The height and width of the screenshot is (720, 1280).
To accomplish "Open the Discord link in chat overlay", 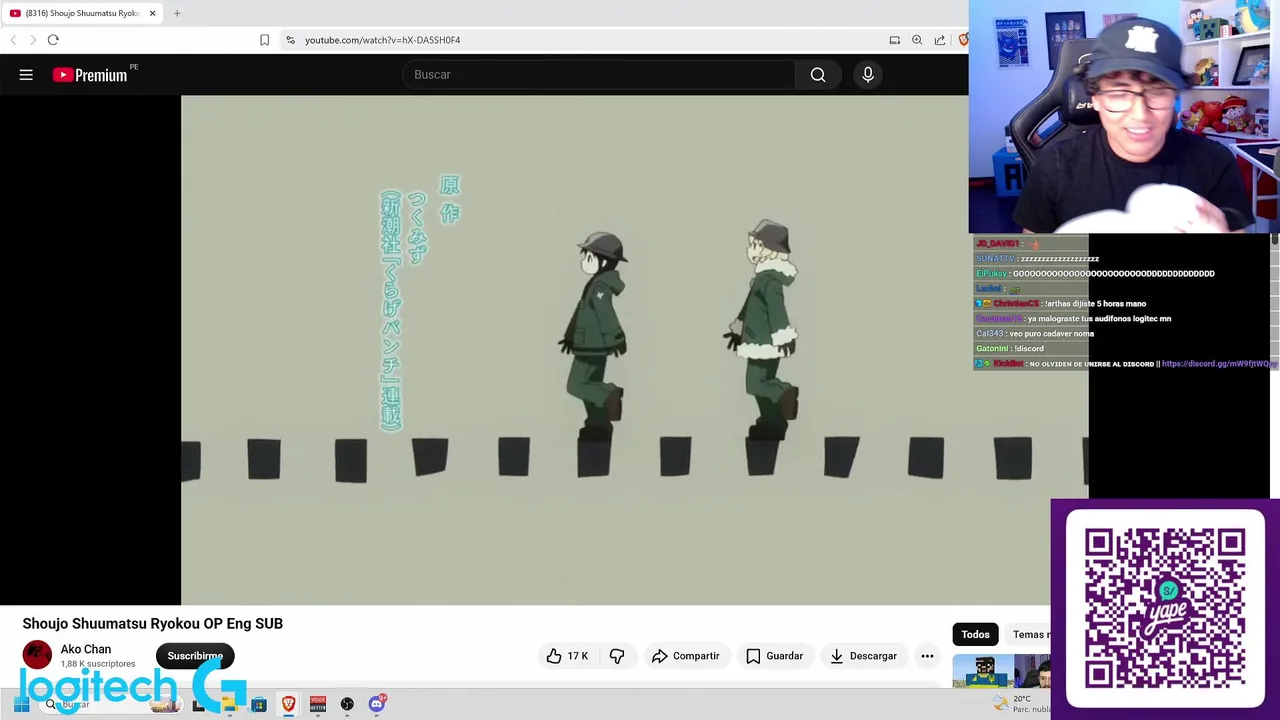I will click(x=1218, y=364).
